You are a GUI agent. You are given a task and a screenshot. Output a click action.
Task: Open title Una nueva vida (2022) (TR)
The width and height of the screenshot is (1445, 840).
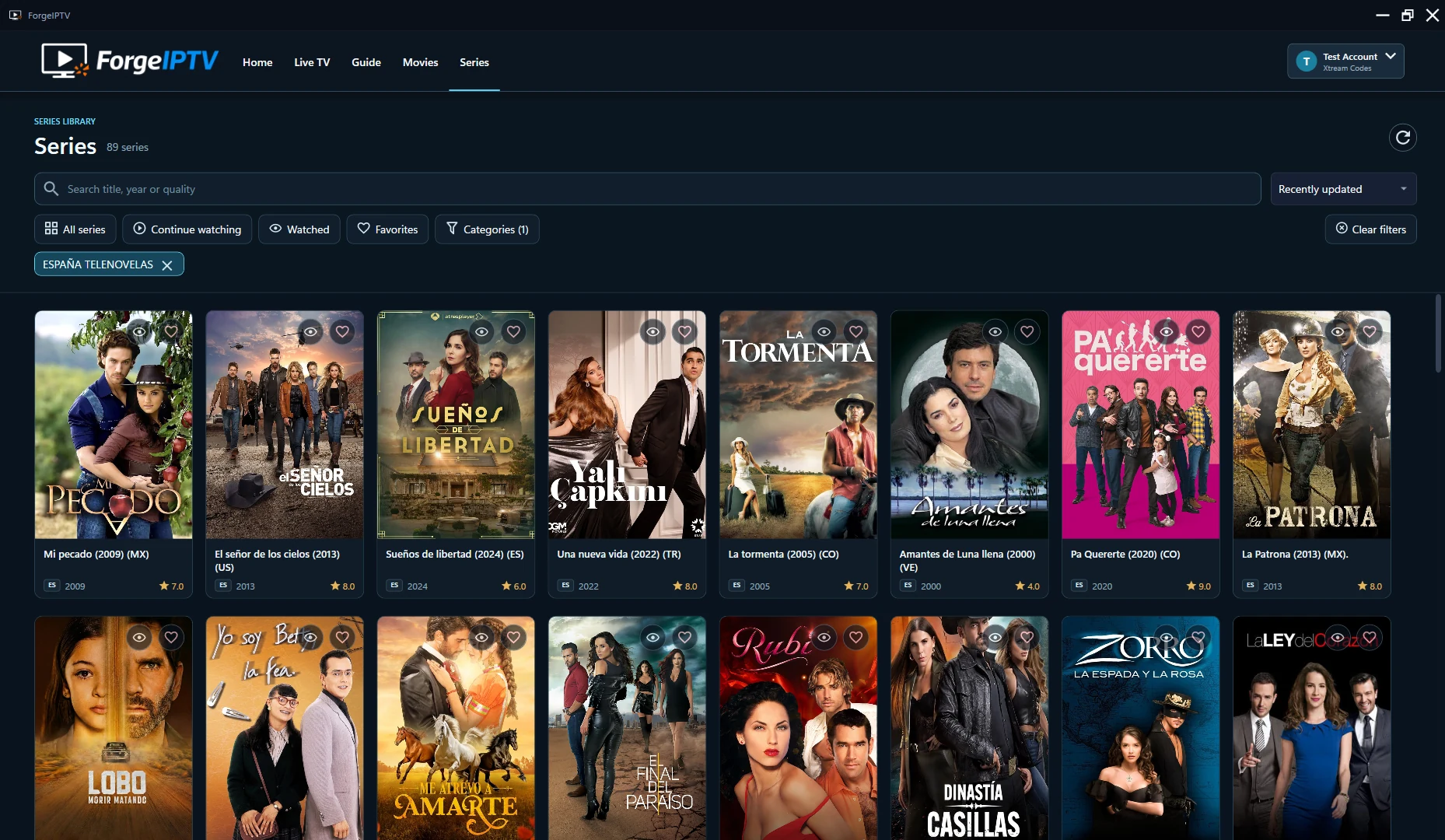[619, 555]
